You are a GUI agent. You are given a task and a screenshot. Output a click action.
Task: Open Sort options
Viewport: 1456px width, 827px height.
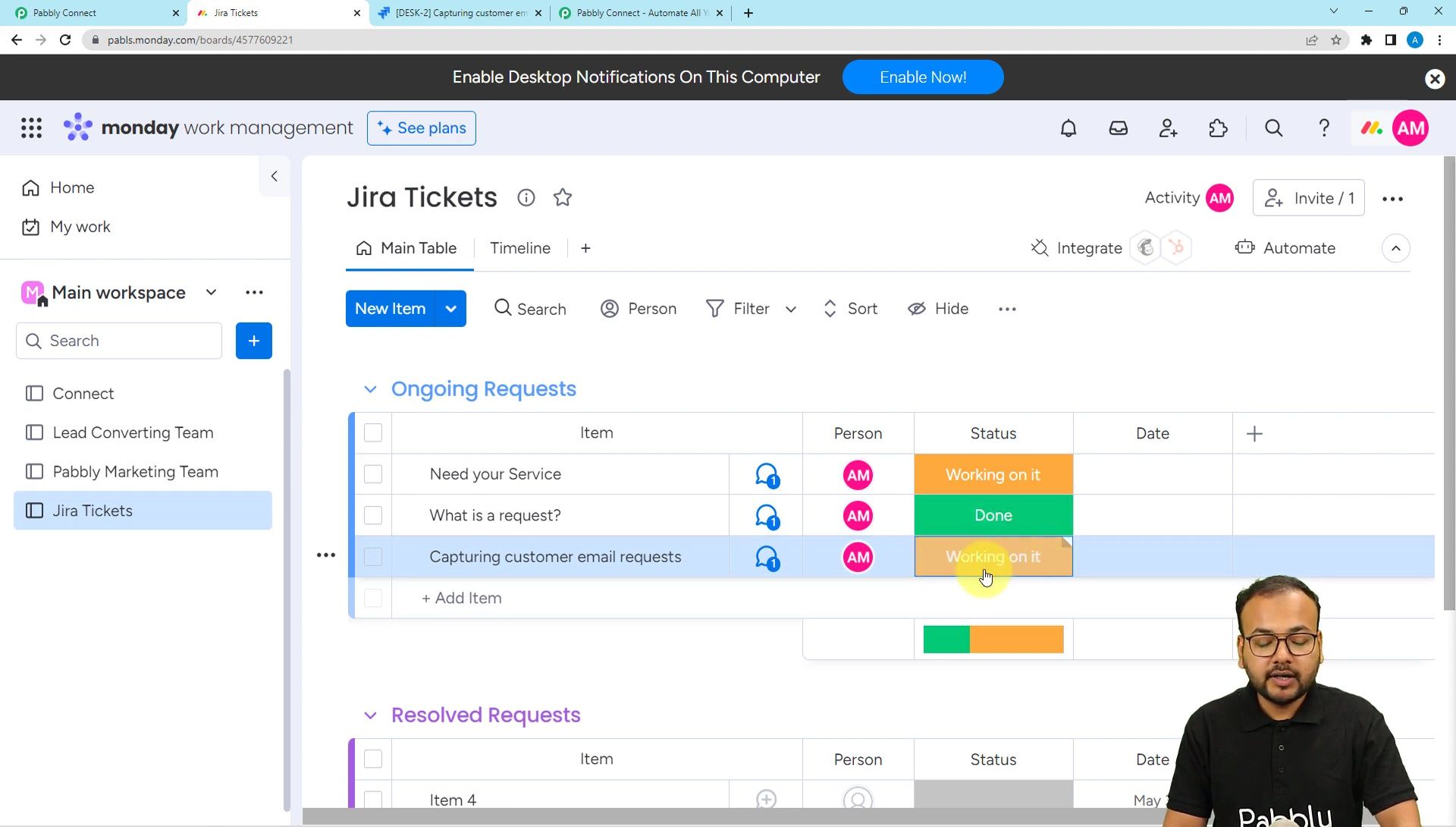[850, 309]
